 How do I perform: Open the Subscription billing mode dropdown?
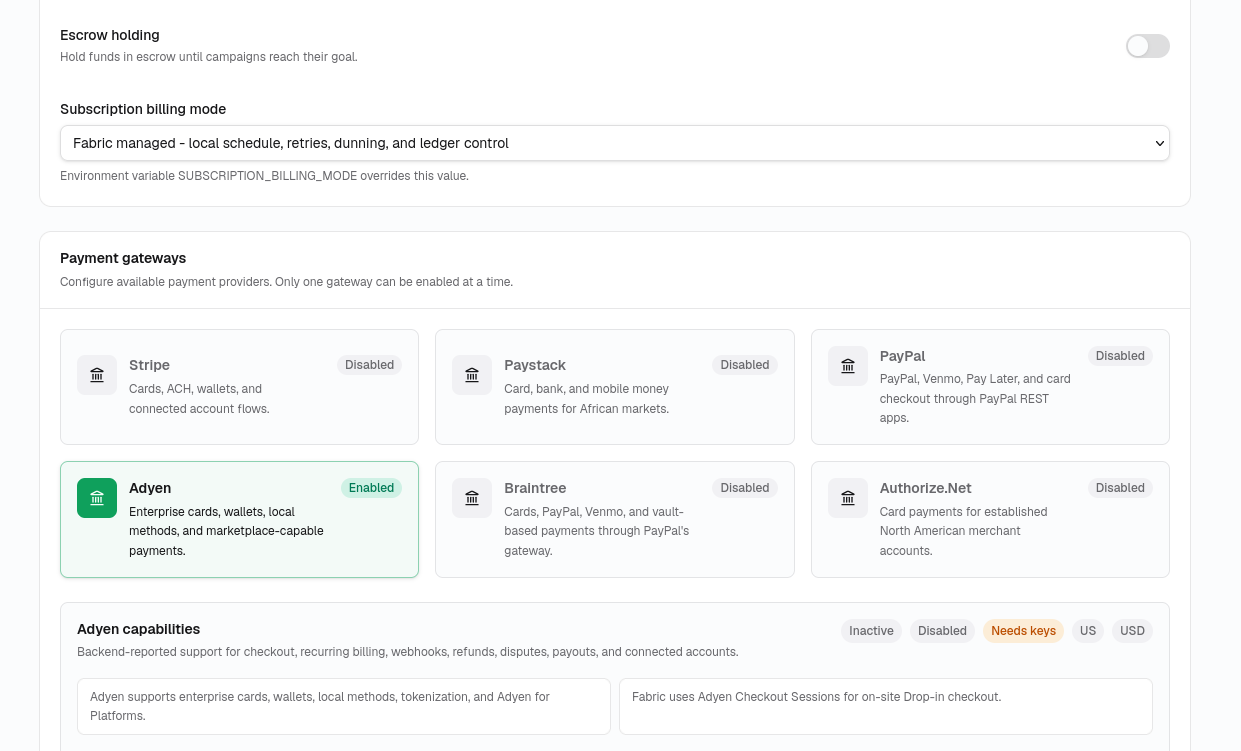615,143
